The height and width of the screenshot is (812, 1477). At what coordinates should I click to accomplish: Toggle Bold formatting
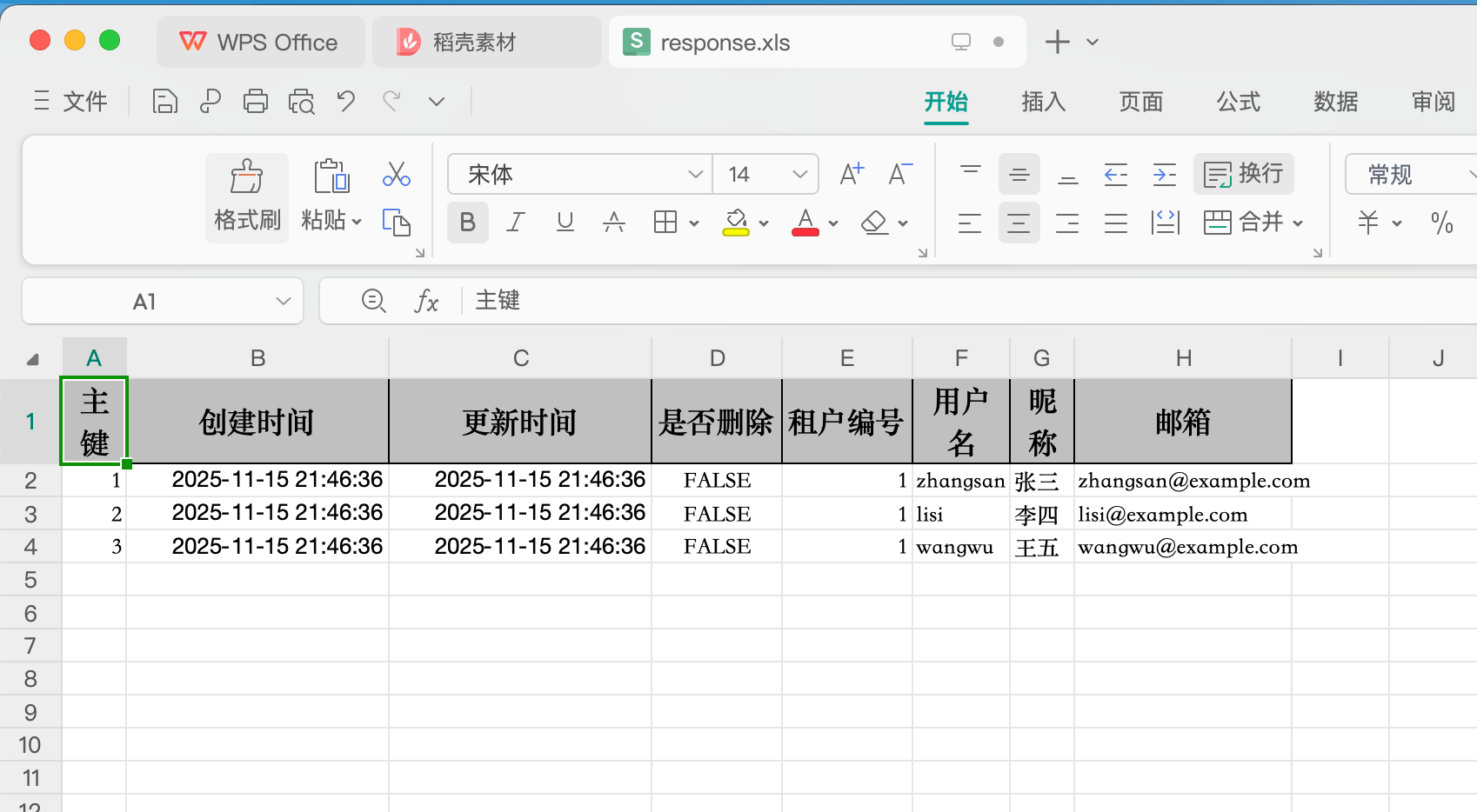pyautogui.click(x=467, y=223)
